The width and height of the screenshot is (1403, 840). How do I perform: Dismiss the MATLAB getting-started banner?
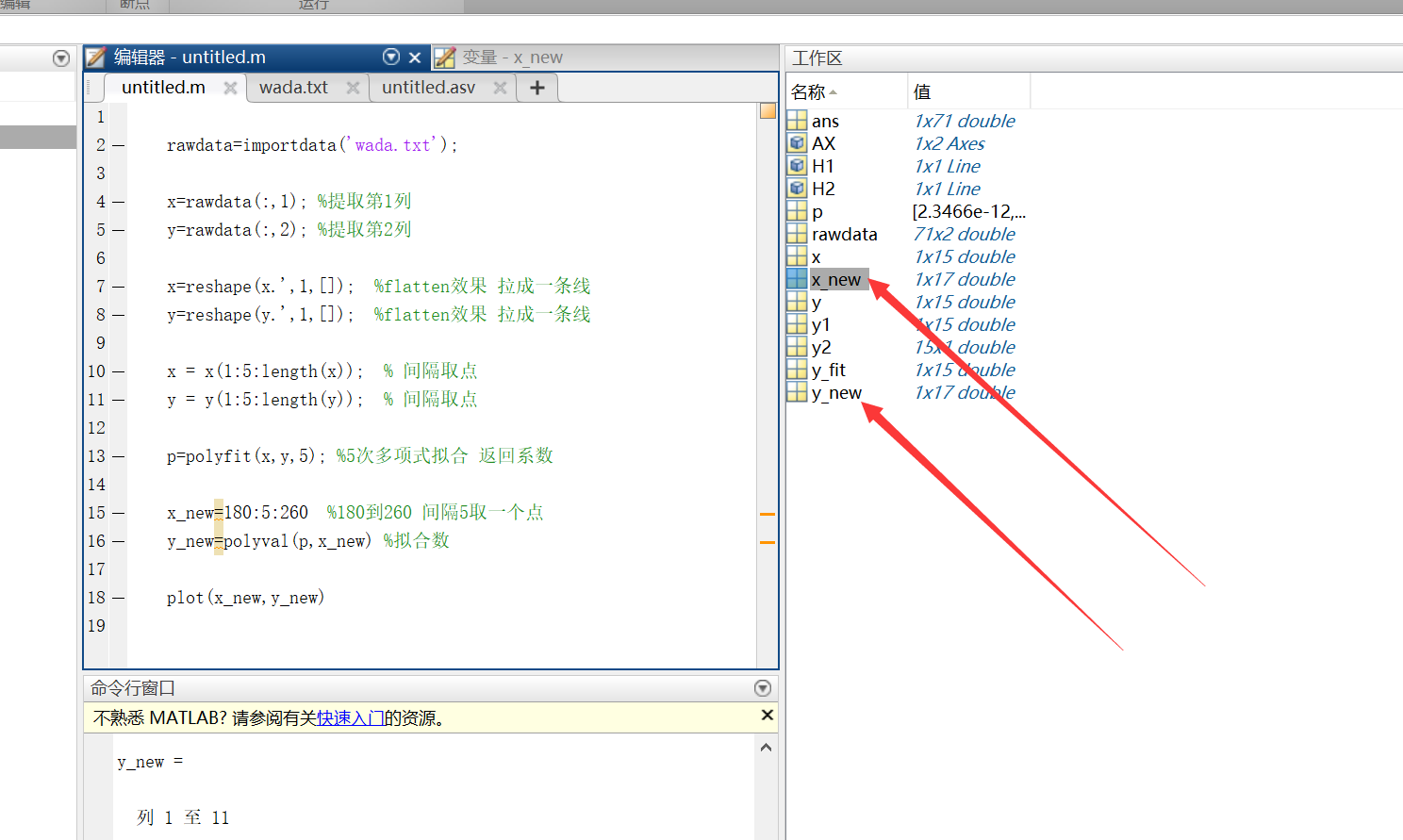767,715
